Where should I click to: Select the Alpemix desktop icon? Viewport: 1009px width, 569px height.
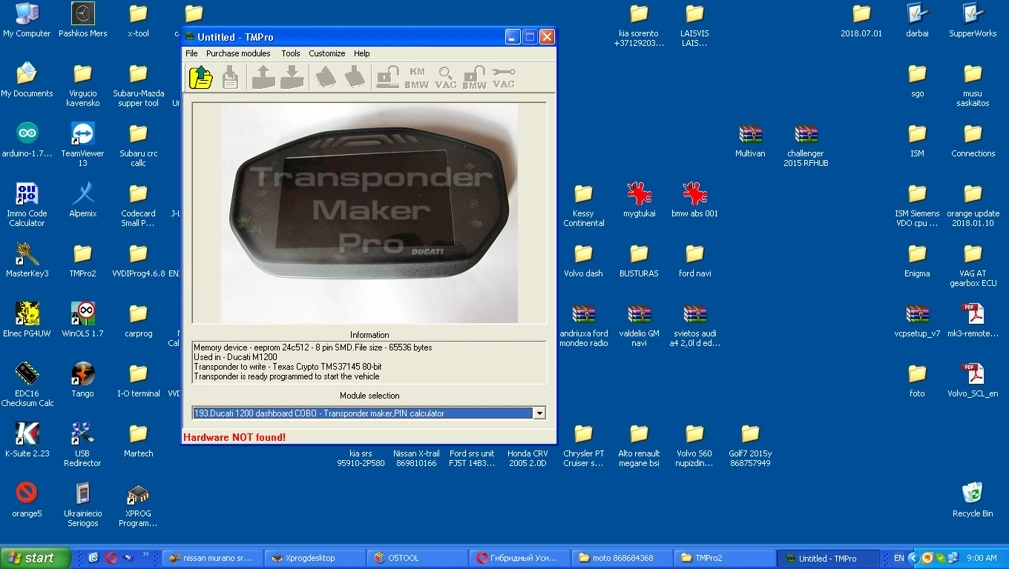click(x=83, y=200)
